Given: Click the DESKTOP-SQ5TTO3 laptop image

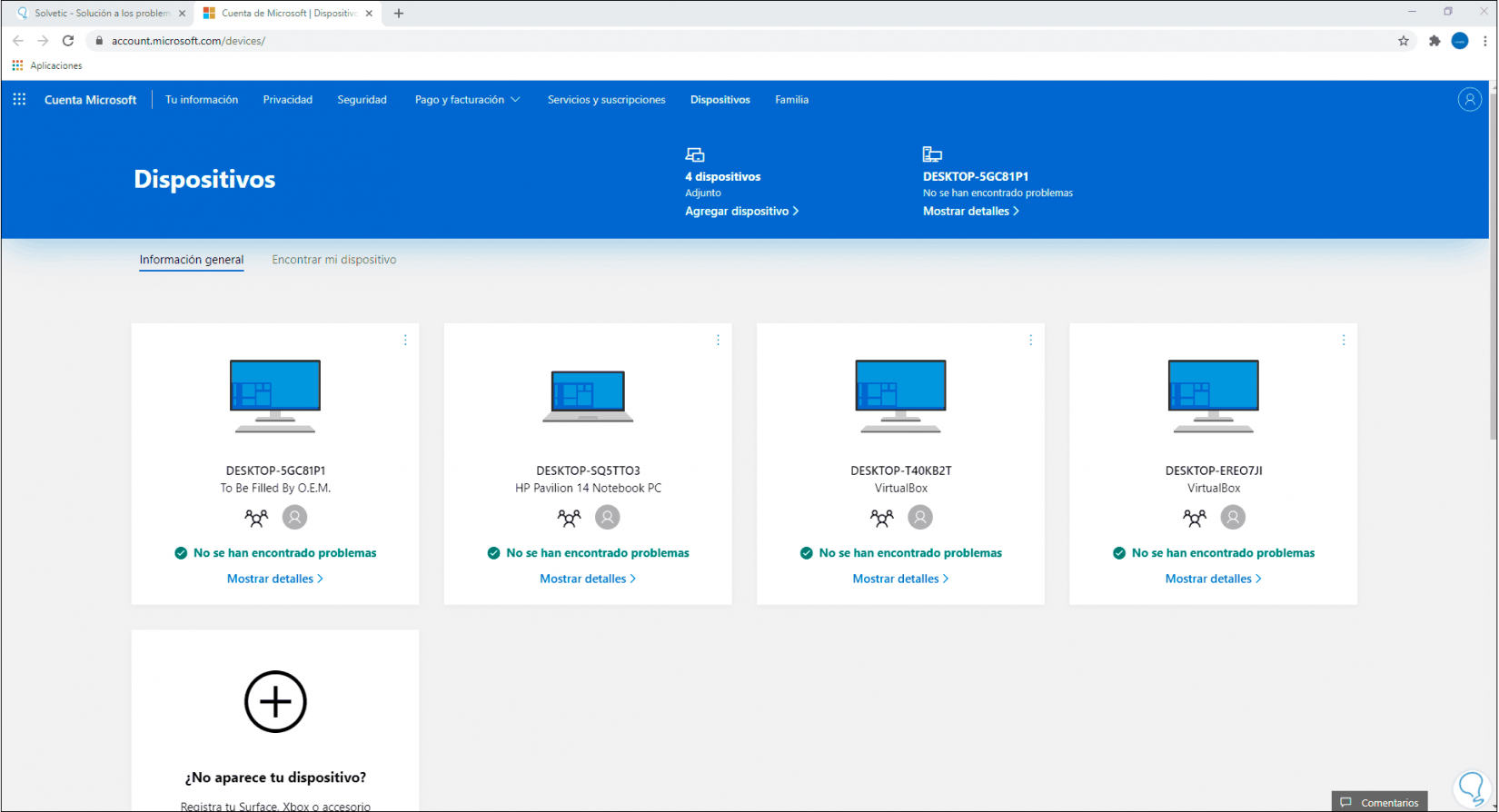Looking at the screenshot, I should point(588,396).
